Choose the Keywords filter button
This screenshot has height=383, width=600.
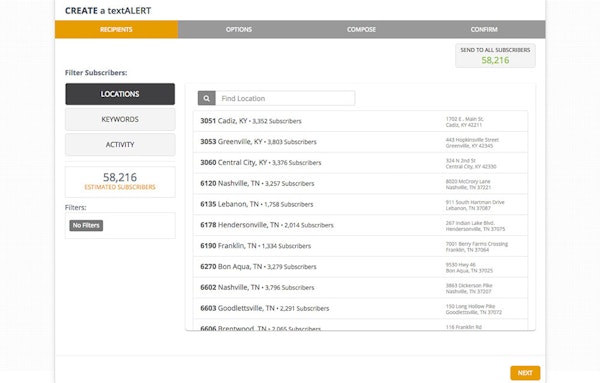coord(120,119)
